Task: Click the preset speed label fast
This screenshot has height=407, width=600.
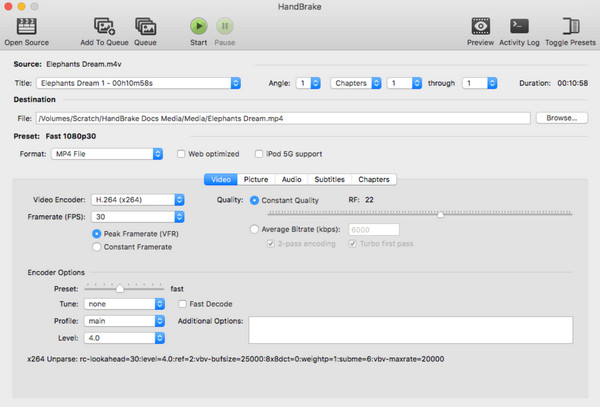Action: pyautogui.click(x=177, y=289)
